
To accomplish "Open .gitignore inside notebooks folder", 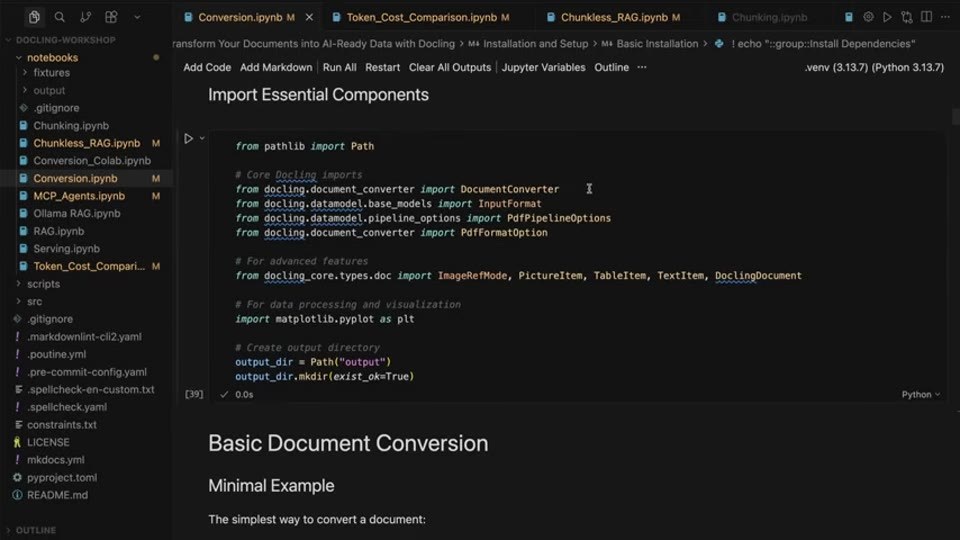I will 56,108.
